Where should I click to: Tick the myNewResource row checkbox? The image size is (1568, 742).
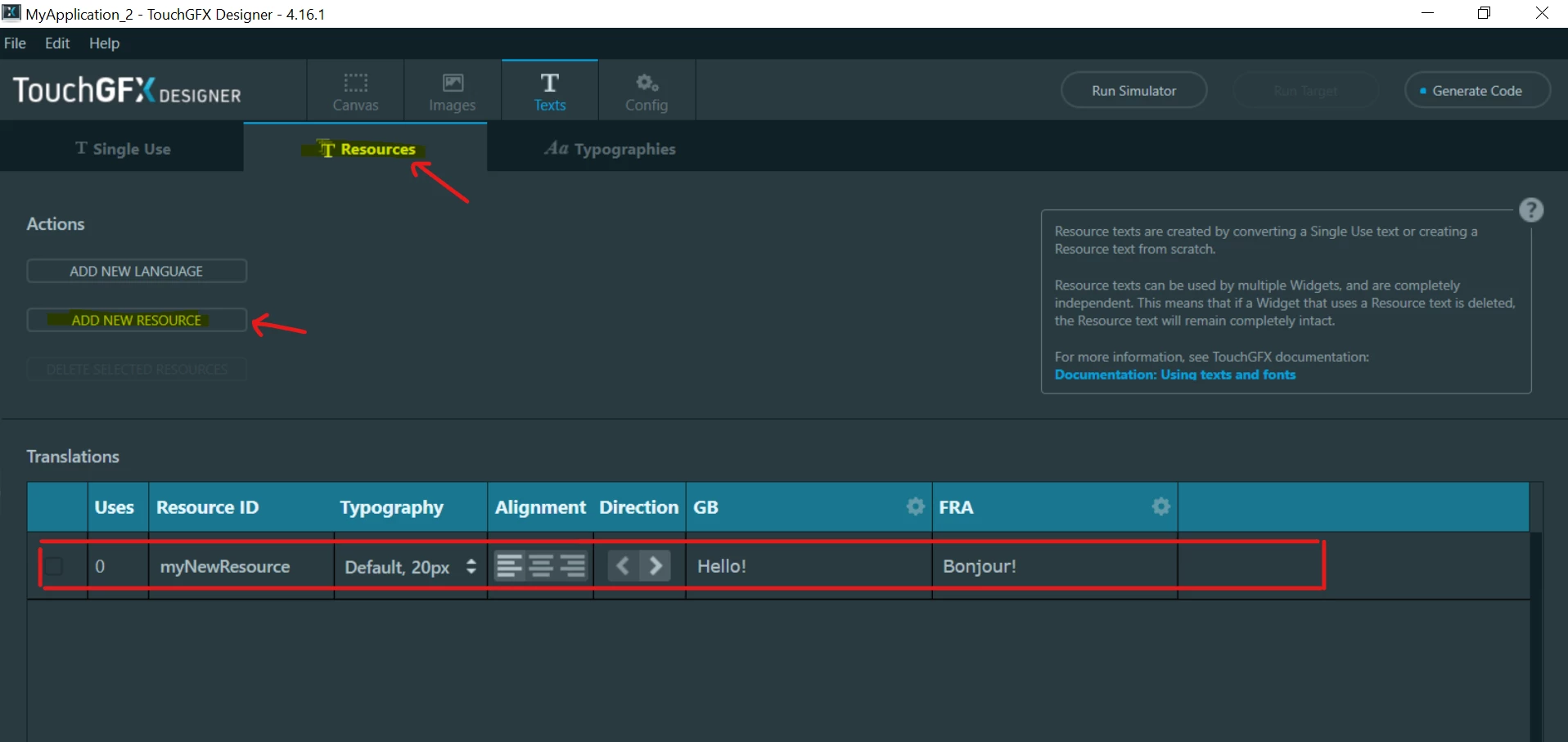pyautogui.click(x=54, y=566)
